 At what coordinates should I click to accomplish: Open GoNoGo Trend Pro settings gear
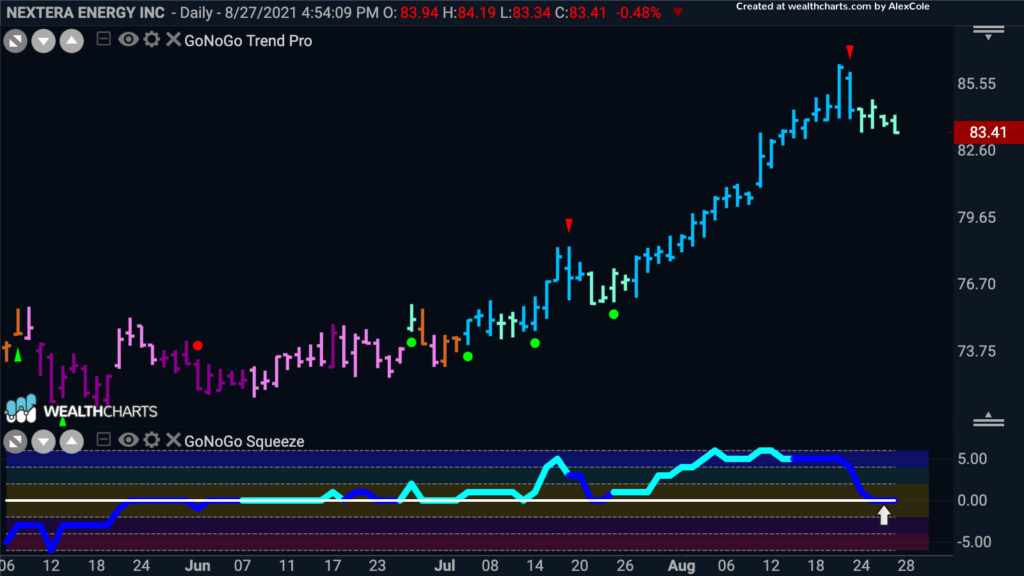[152, 40]
